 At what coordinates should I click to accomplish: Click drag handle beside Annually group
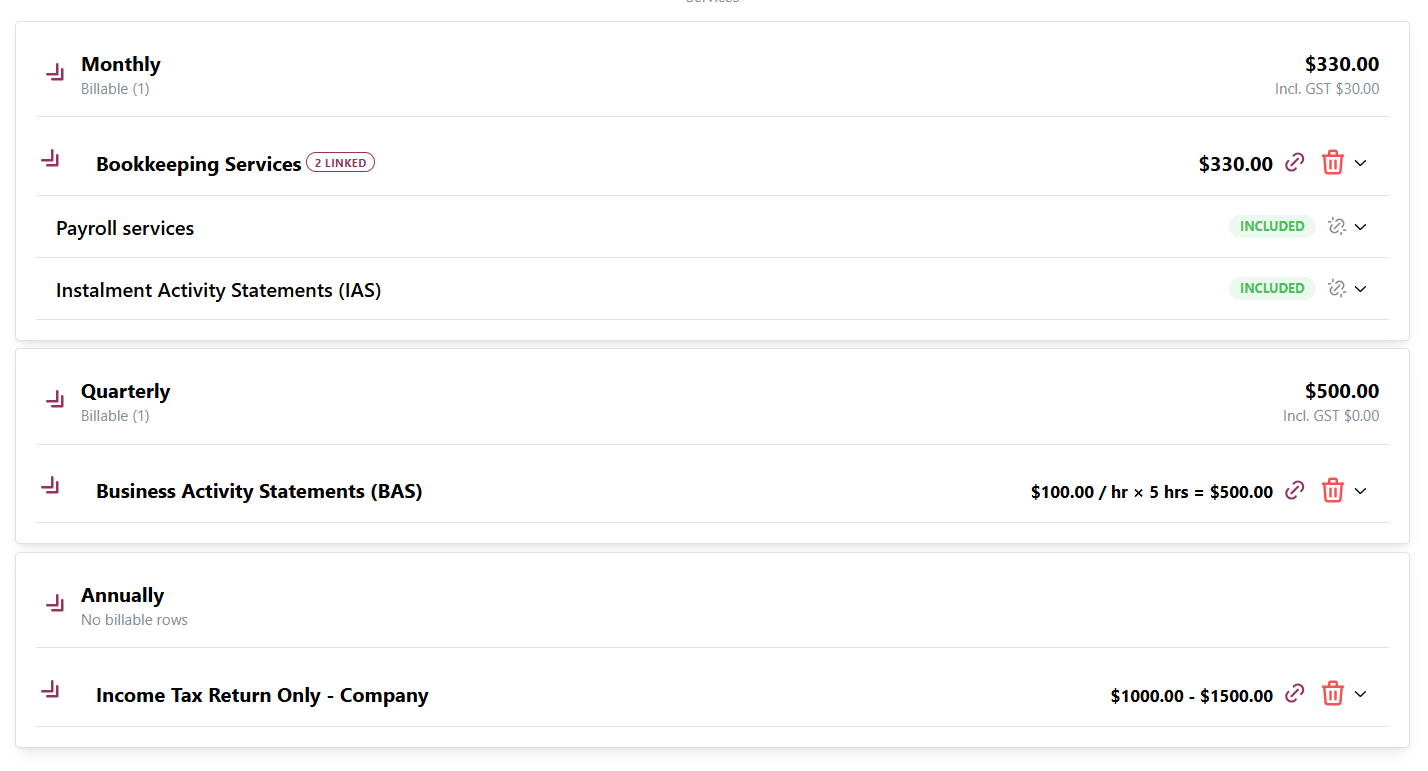[55, 603]
